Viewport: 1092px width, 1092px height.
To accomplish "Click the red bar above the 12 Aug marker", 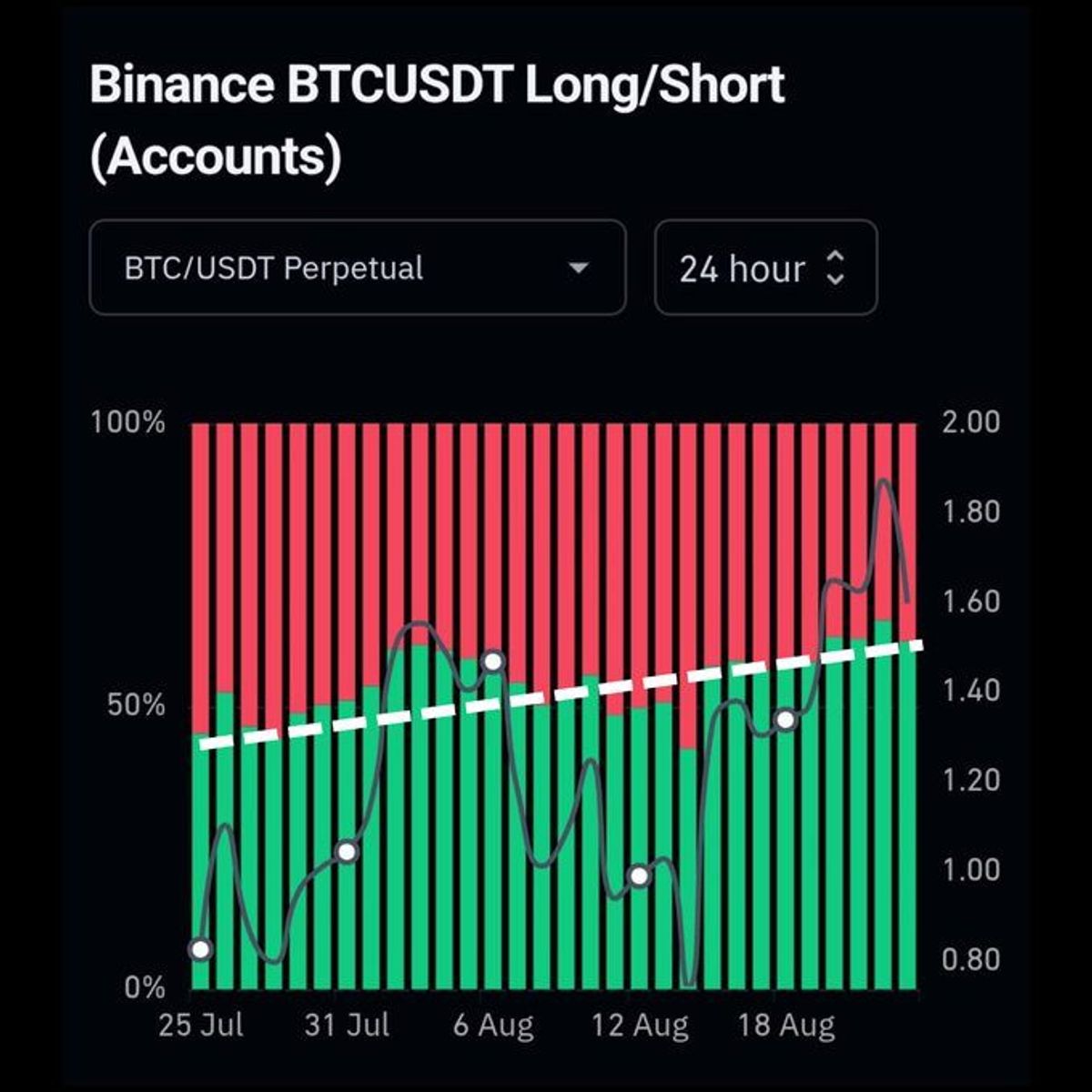I will [x=640, y=565].
